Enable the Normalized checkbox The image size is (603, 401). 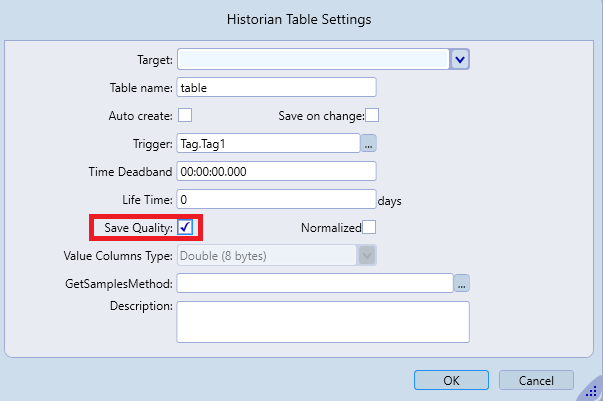coord(369,227)
